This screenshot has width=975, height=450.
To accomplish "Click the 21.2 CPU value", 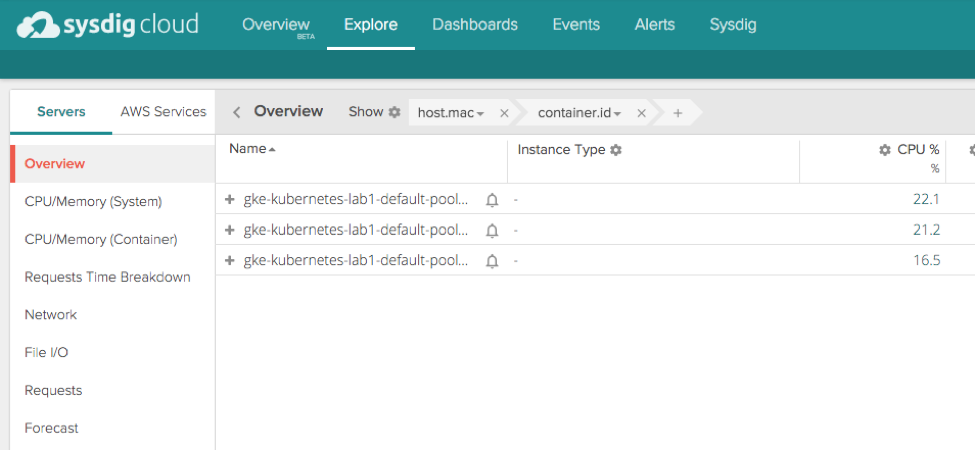I will click(x=926, y=230).
